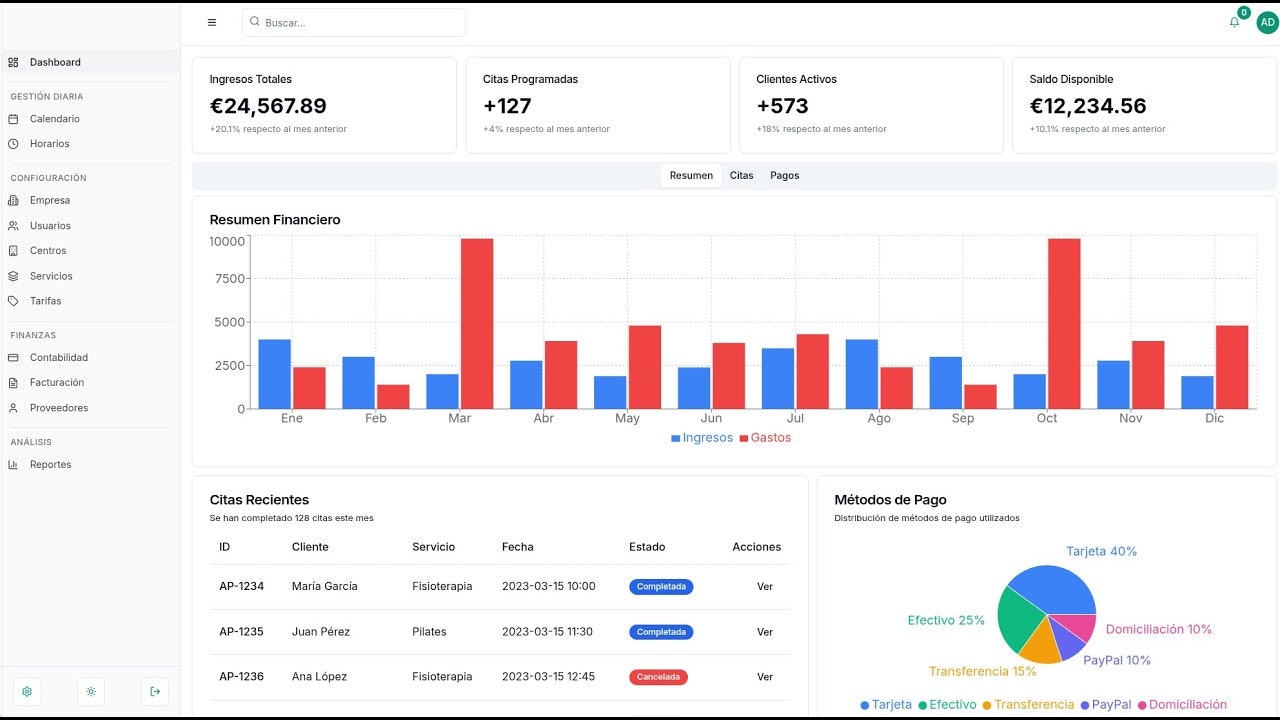Screen dimensions: 1280x720
Task: Select the Tarifas sidebar item
Action: pos(90,301)
